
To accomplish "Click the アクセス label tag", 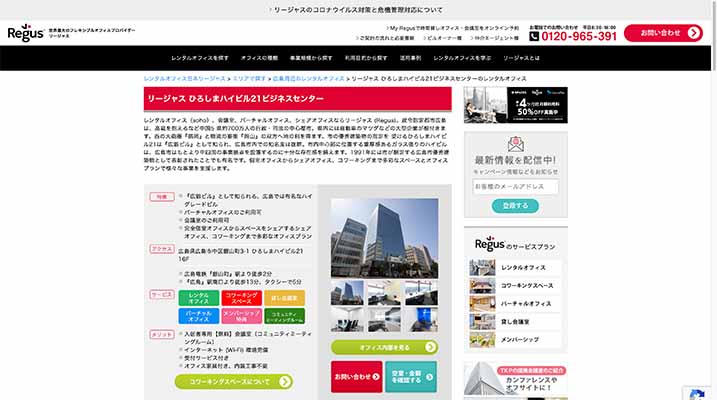I will pyautogui.click(x=162, y=249).
